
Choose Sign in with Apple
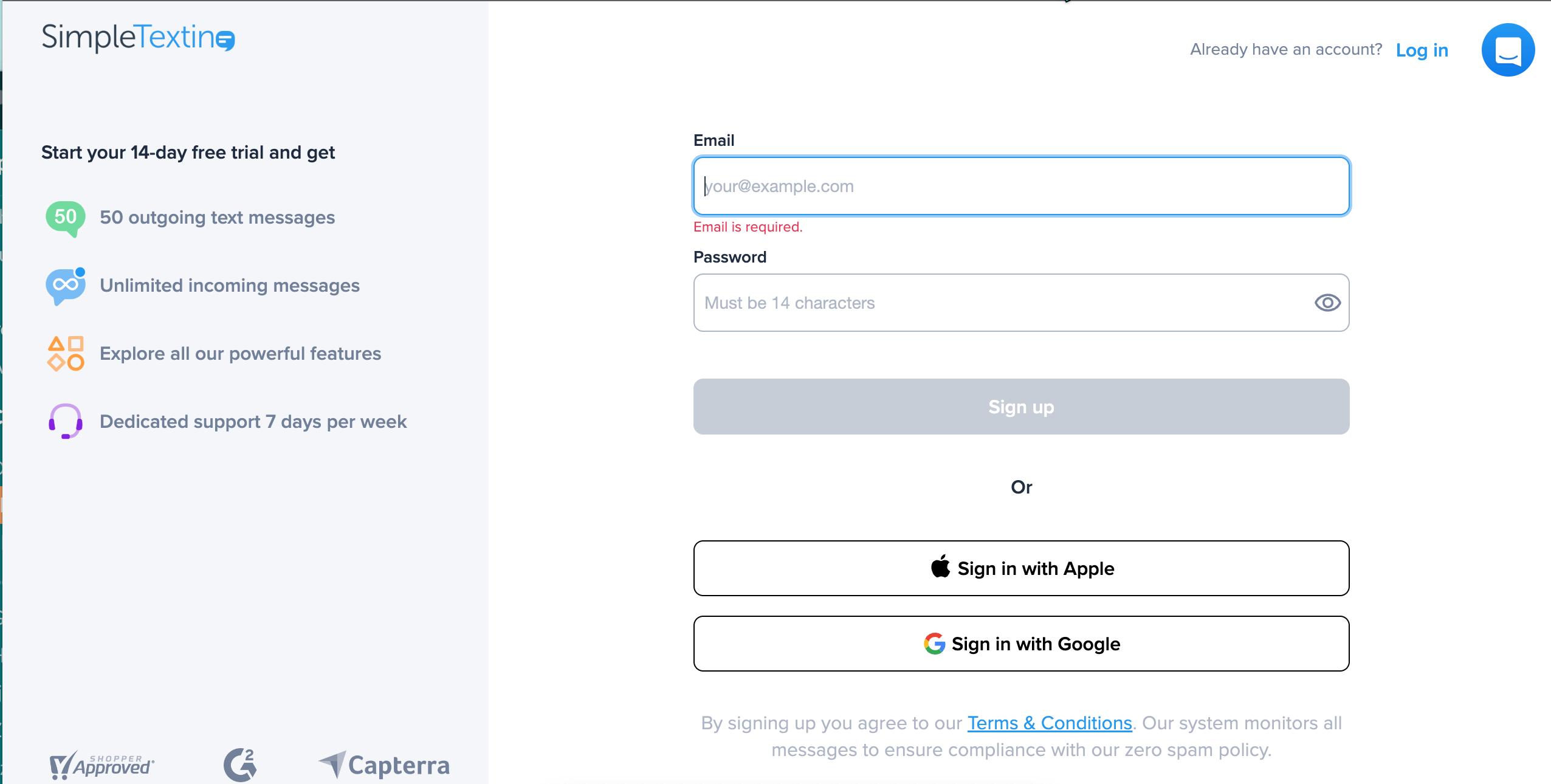[1021, 568]
